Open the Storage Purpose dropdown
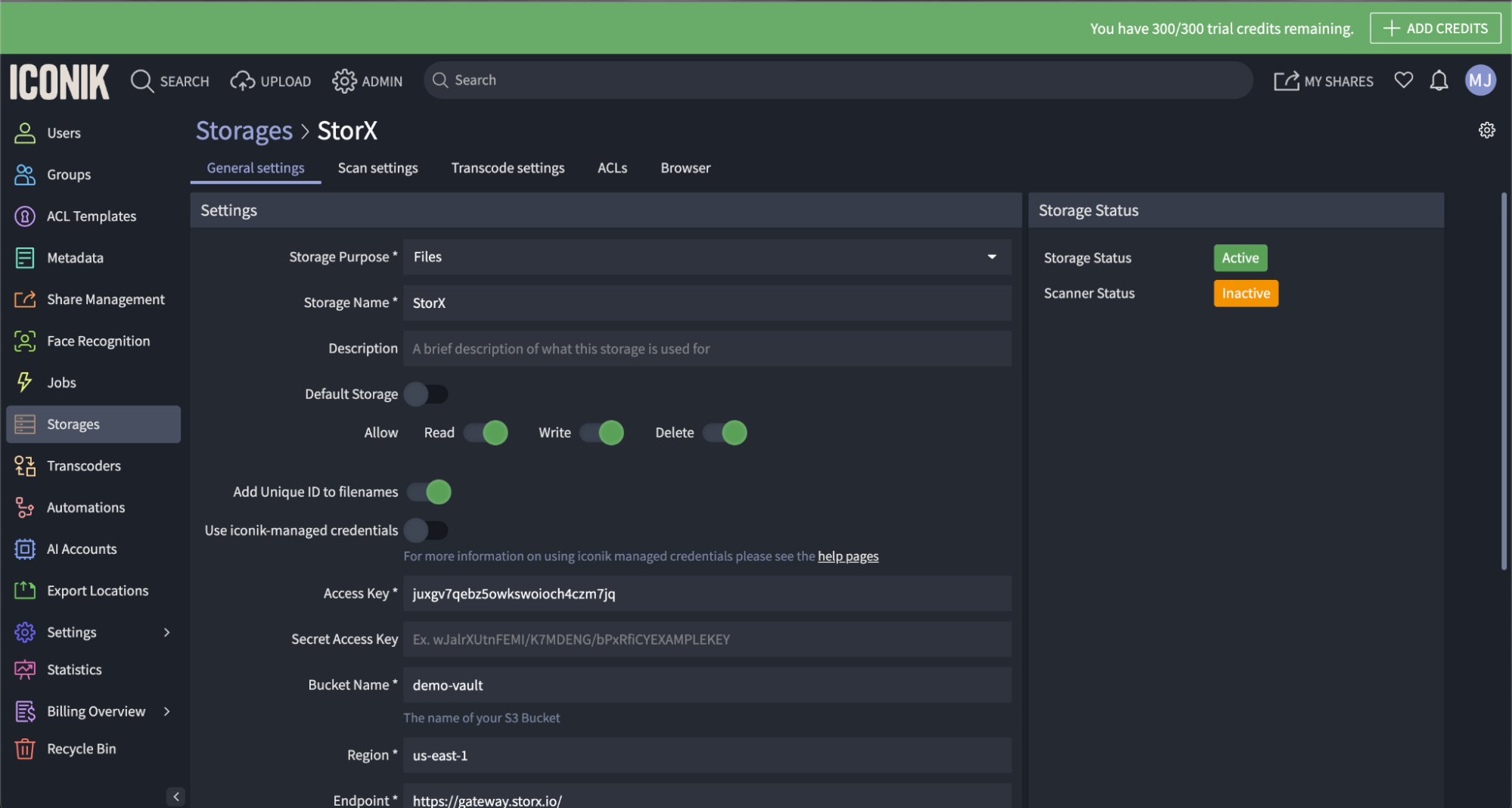This screenshot has width=1512, height=808. tap(707, 257)
